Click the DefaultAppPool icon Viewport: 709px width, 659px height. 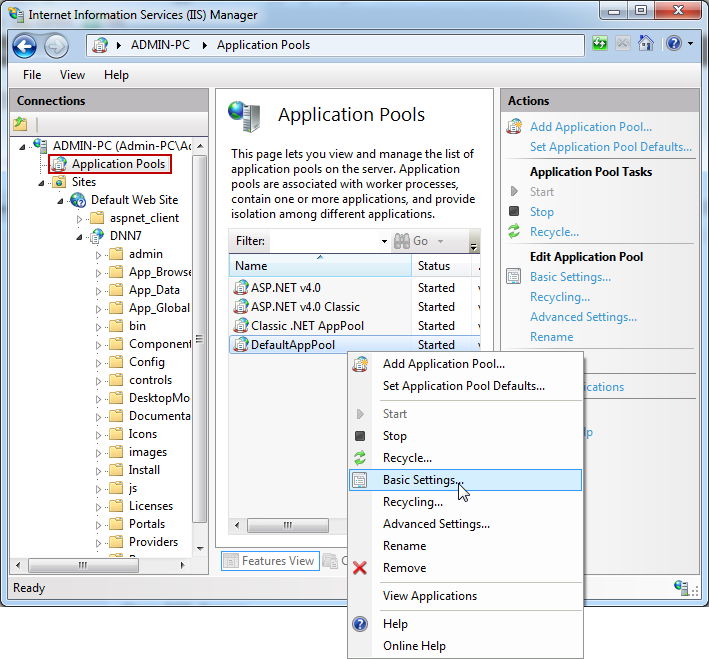(x=241, y=345)
